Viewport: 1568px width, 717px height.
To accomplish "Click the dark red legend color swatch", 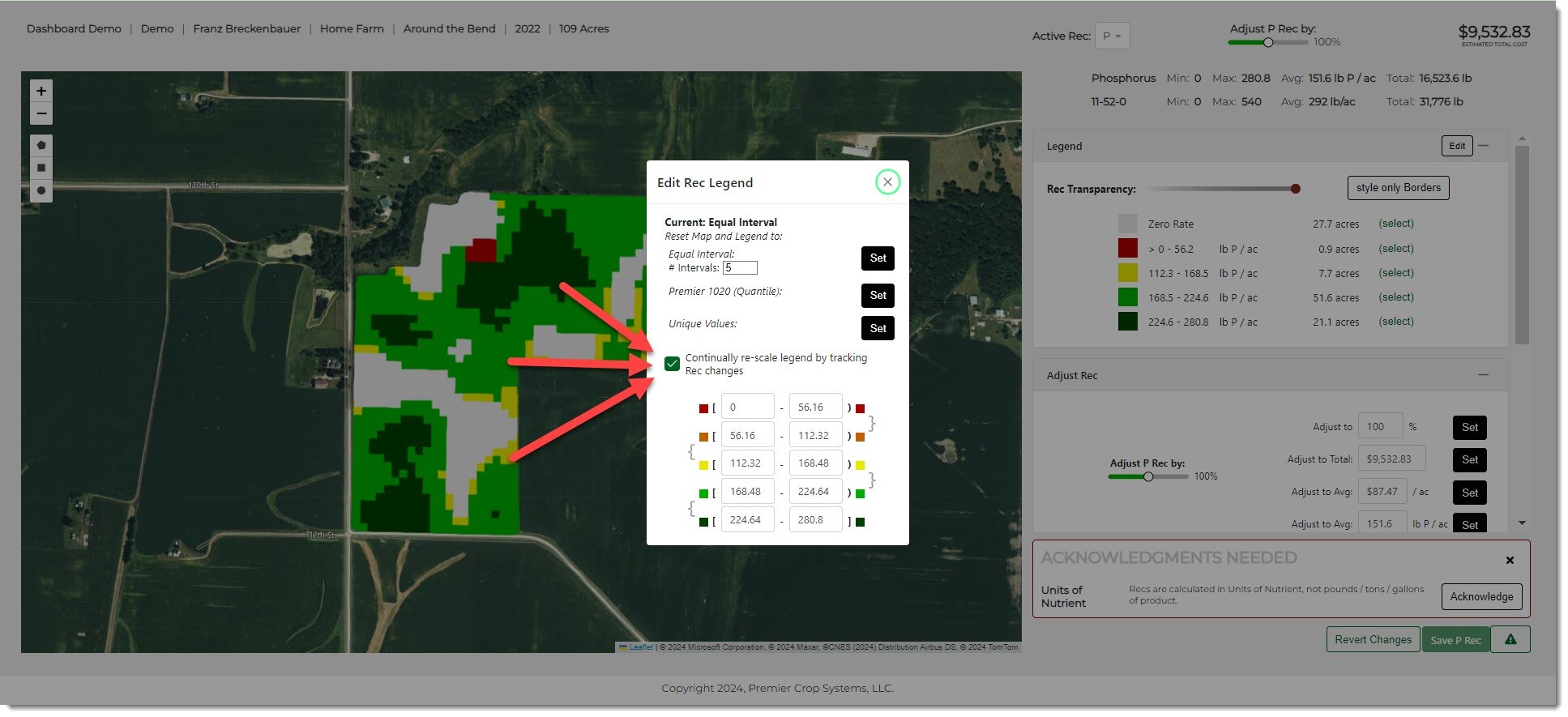I will click(1127, 249).
